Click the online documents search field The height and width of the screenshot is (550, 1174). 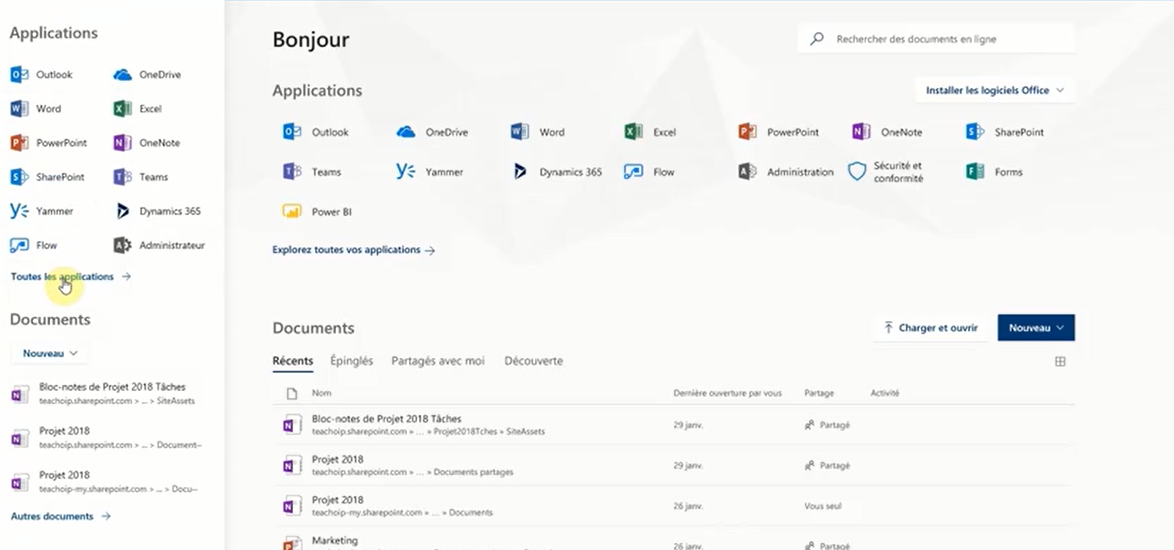(x=936, y=39)
